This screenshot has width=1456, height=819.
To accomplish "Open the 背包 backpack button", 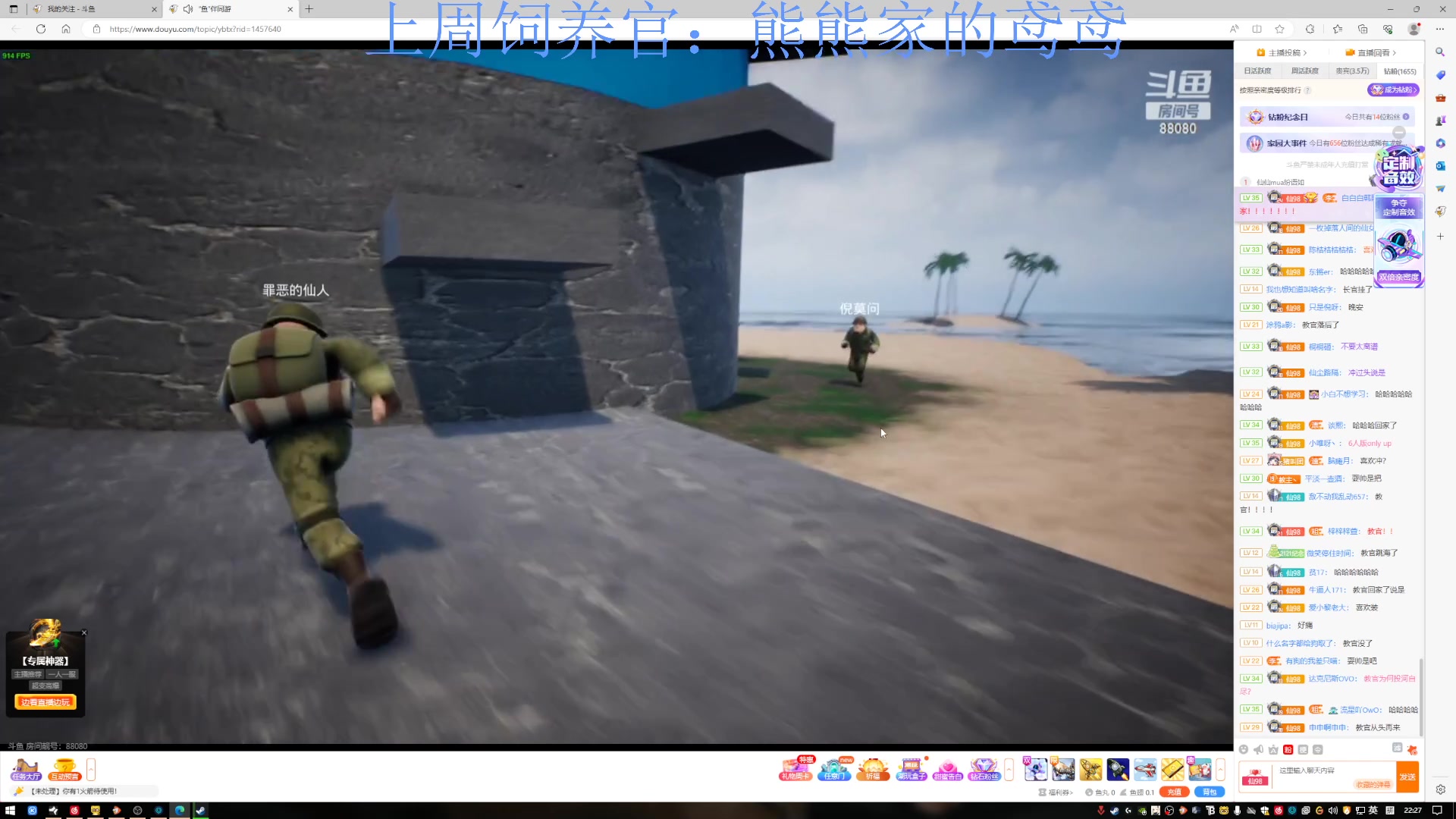I will [1210, 792].
